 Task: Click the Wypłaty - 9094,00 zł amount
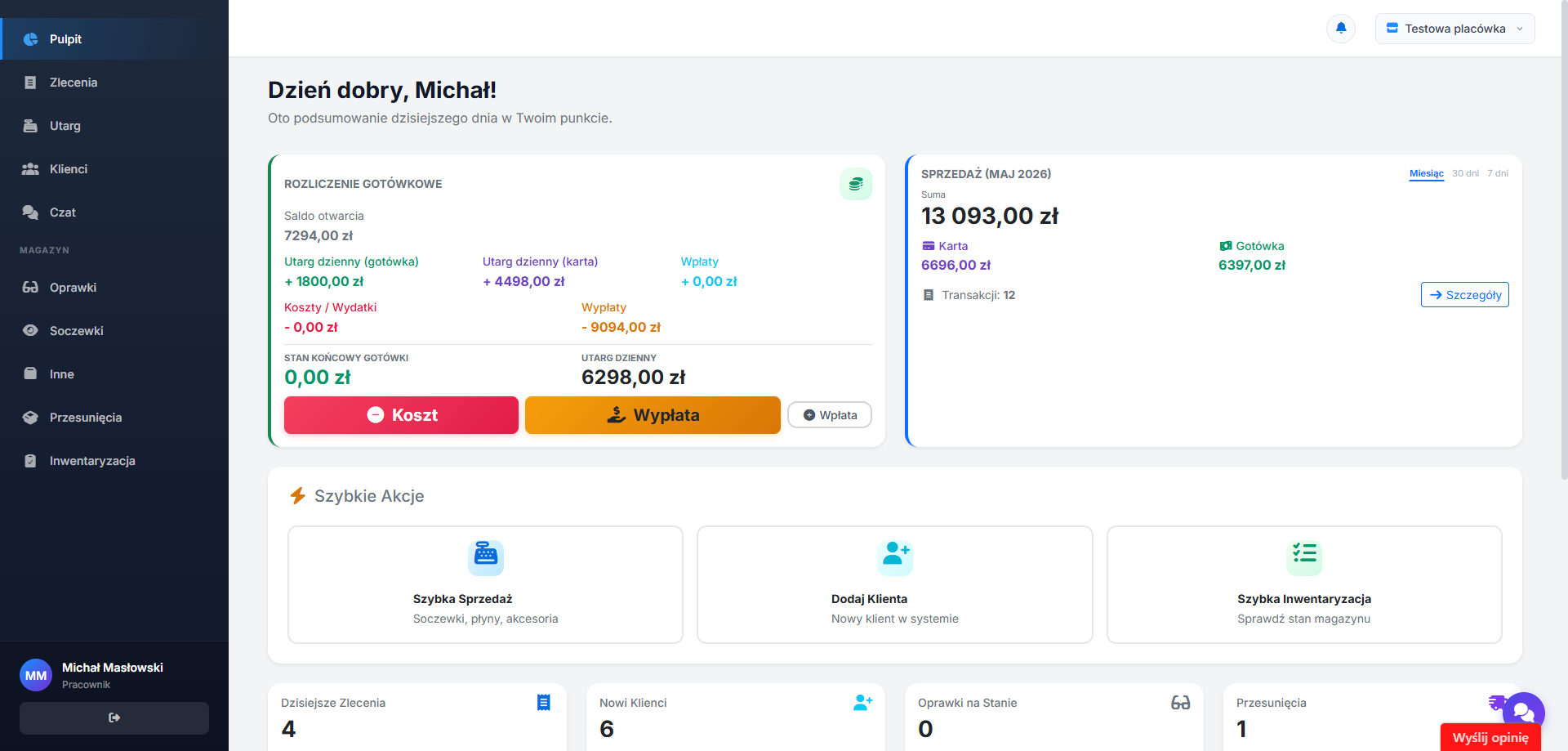pyautogui.click(x=621, y=327)
